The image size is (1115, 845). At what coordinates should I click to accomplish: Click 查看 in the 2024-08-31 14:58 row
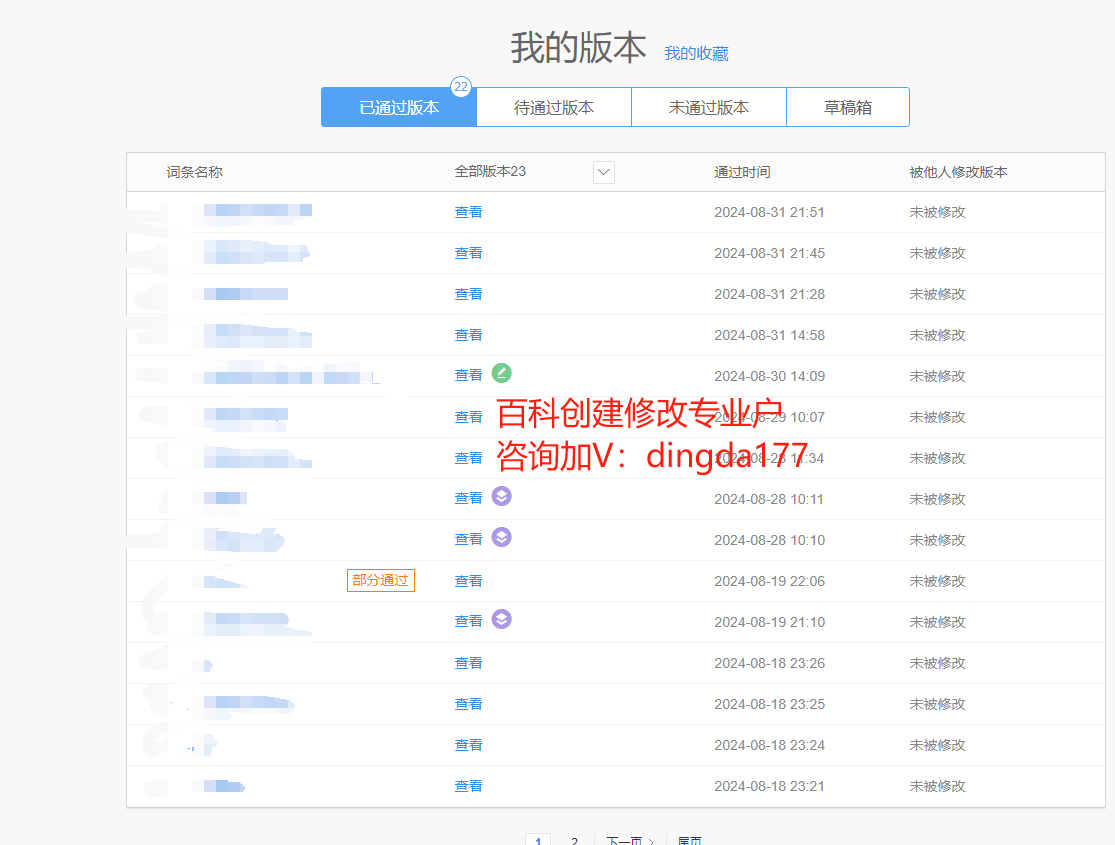point(469,335)
